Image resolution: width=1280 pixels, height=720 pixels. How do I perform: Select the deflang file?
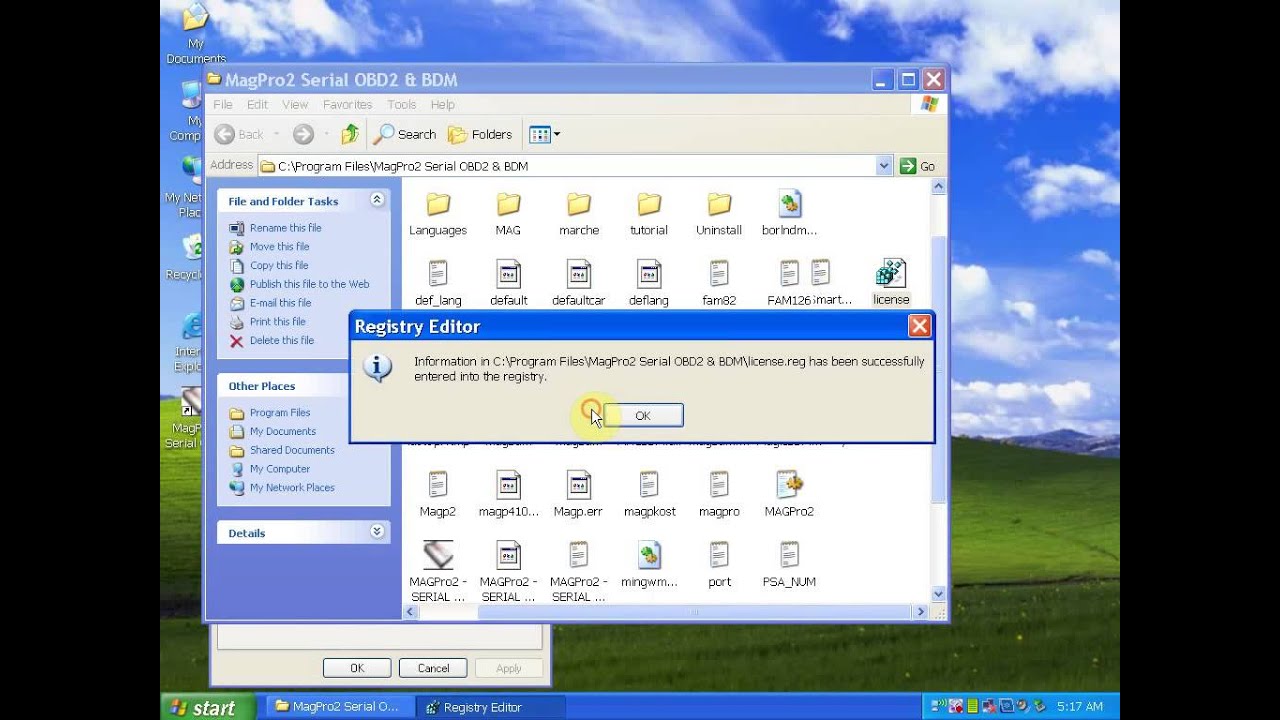pos(649,283)
